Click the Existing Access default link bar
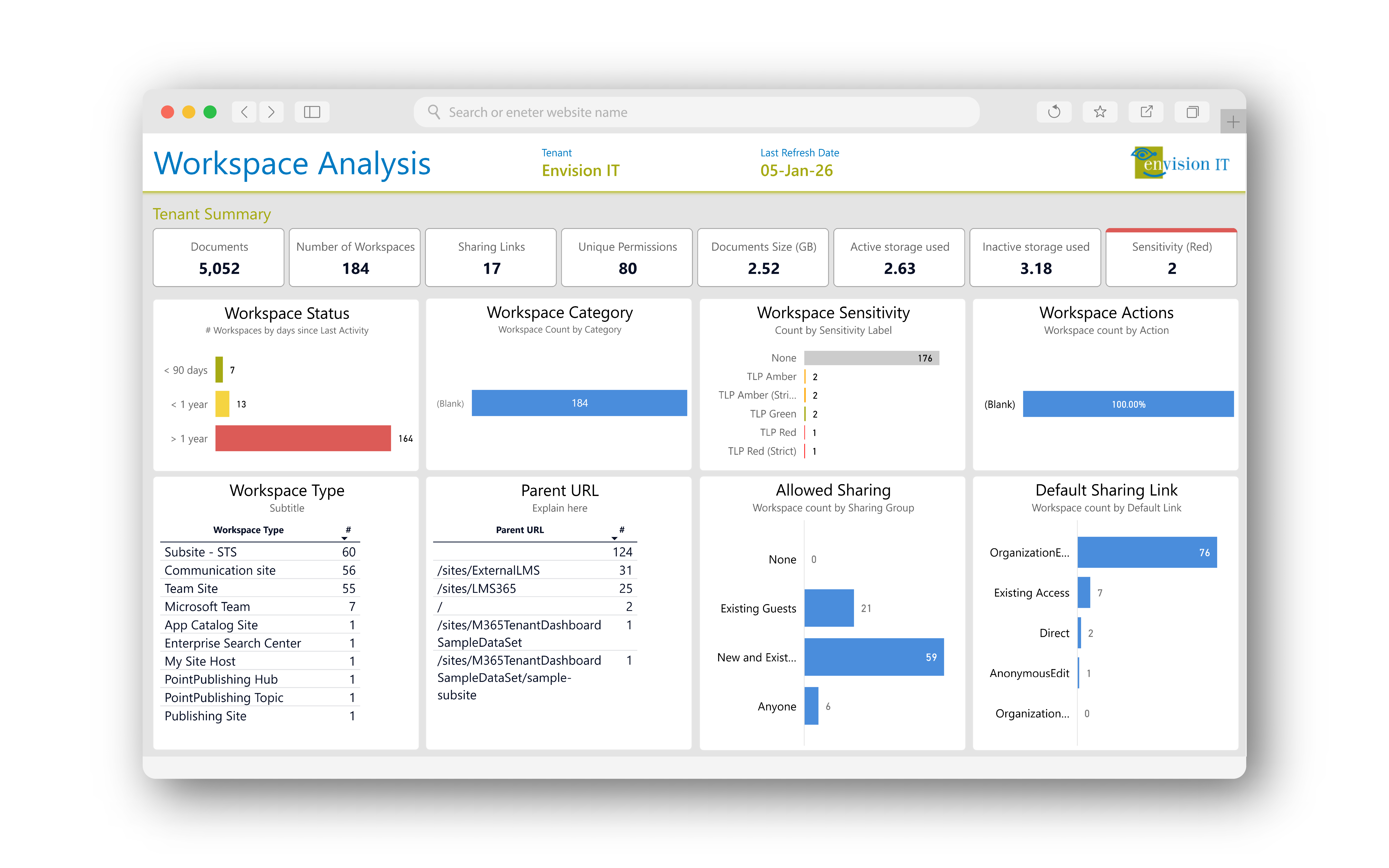The image size is (1389, 868). click(1084, 592)
